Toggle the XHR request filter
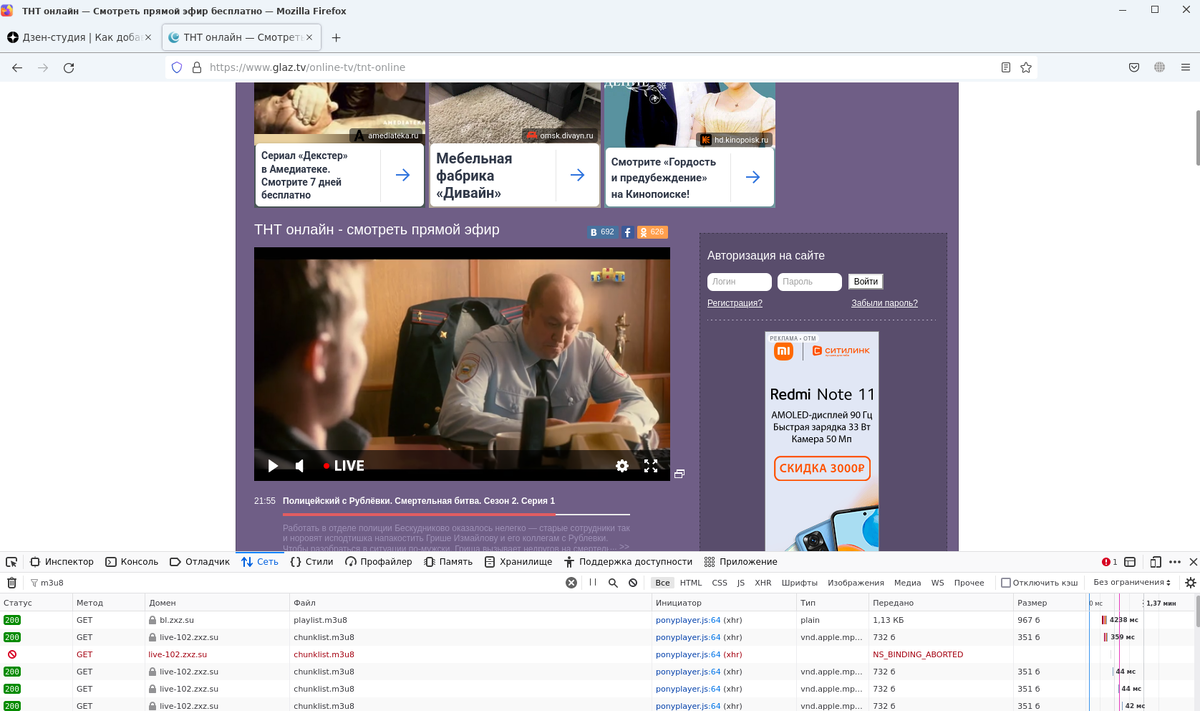The width and height of the screenshot is (1200, 711). coord(763,582)
